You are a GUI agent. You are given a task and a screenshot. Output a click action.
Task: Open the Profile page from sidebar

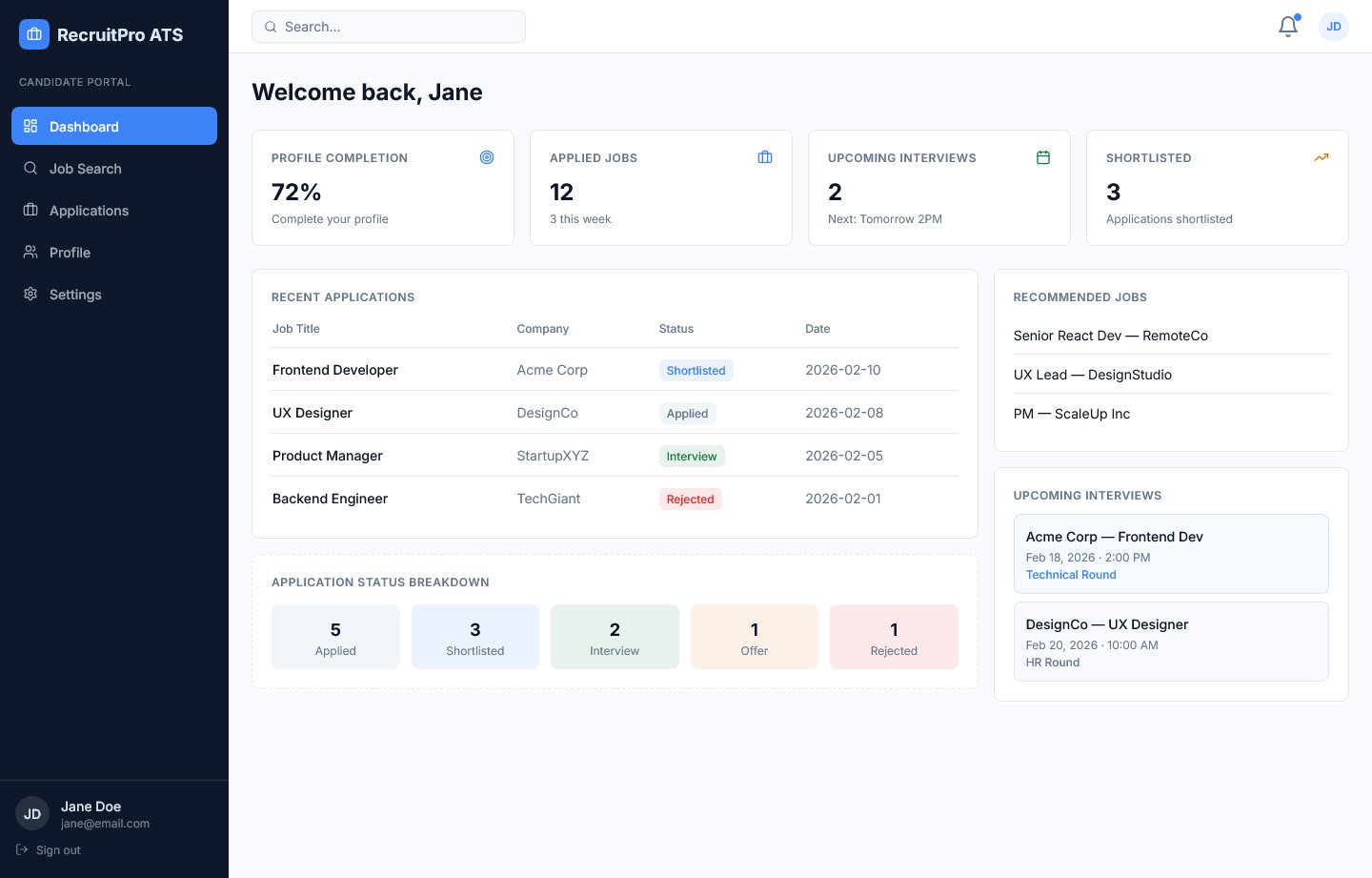pyautogui.click(x=70, y=253)
